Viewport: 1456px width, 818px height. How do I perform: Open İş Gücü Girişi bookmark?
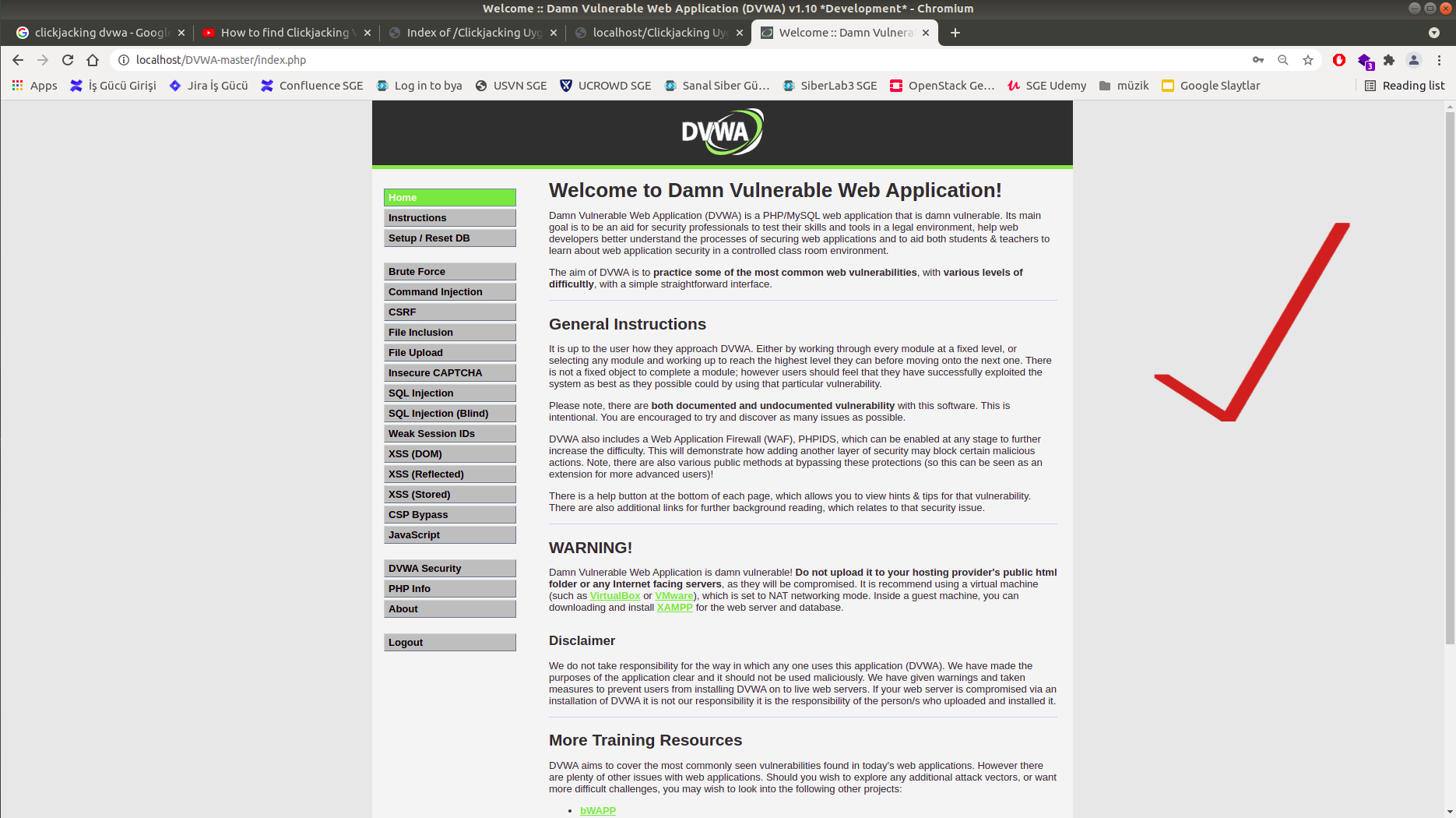coord(113,86)
